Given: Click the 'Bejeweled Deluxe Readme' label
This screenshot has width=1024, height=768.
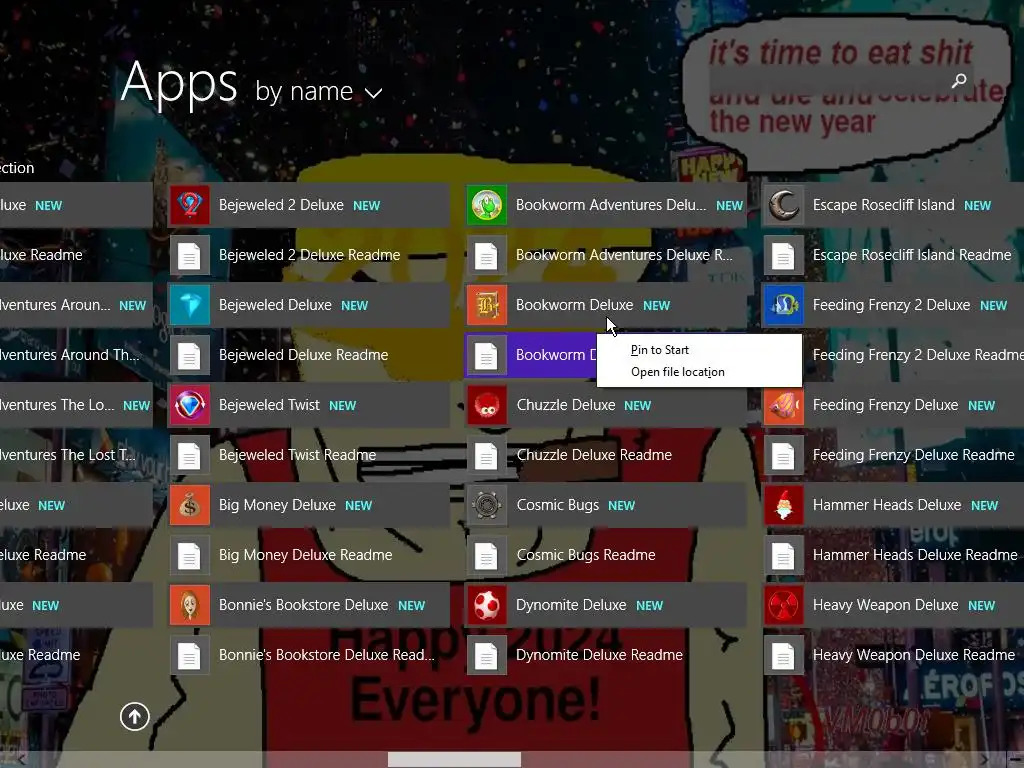Looking at the screenshot, I should 303,355.
